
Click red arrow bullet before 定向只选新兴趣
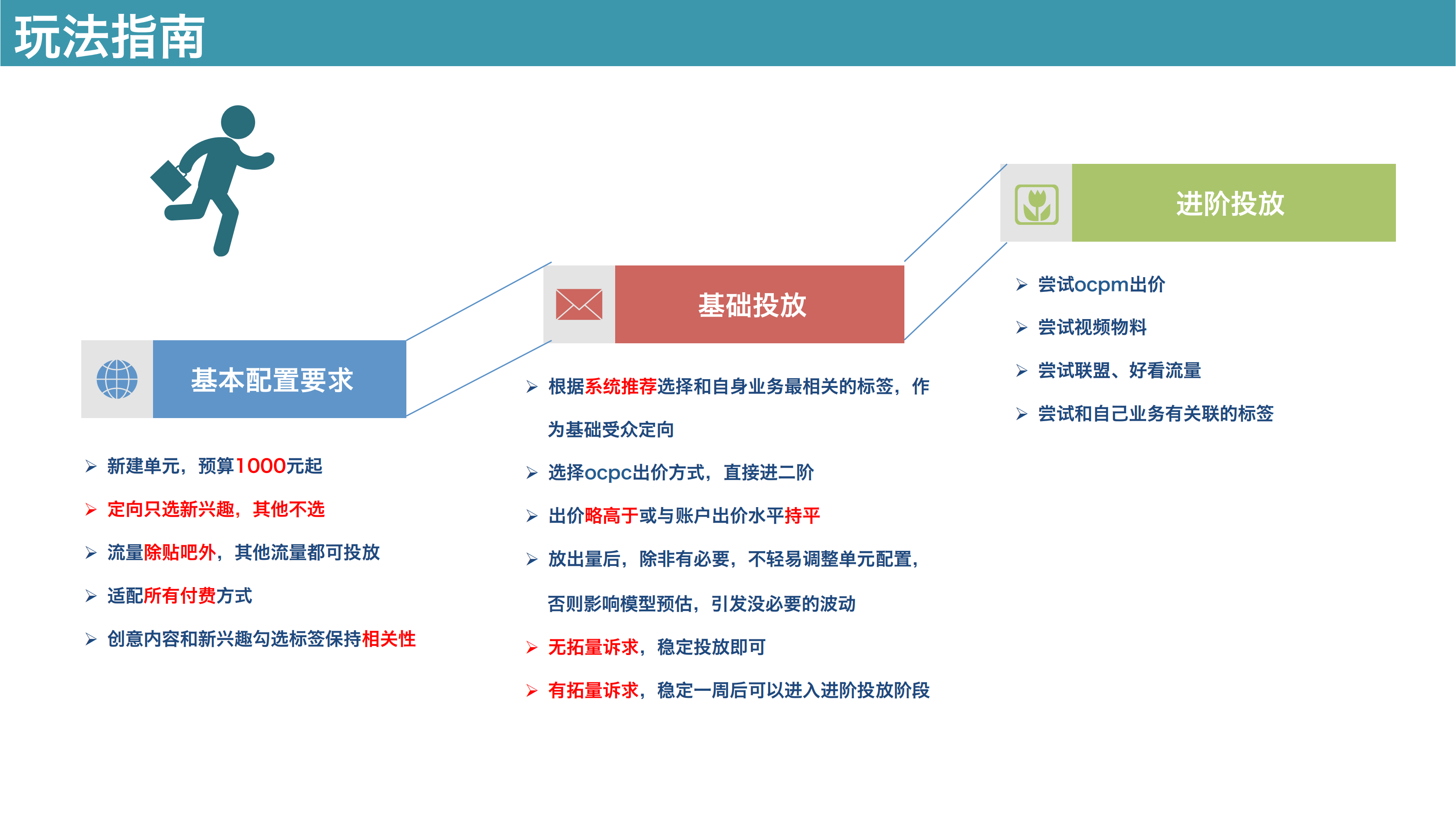[91, 509]
